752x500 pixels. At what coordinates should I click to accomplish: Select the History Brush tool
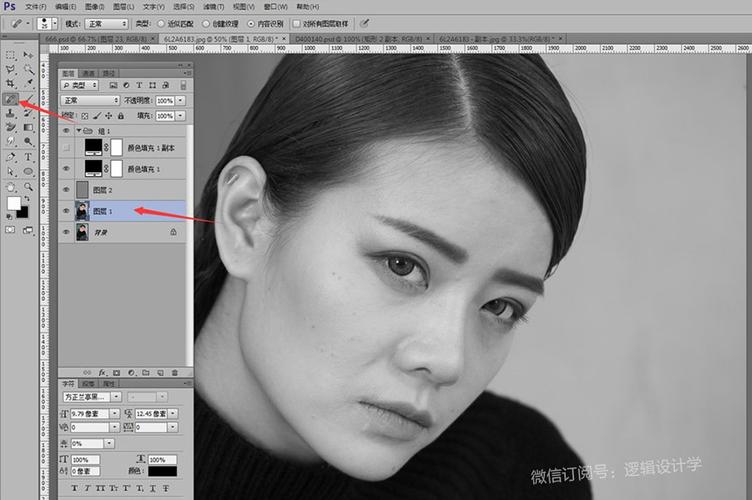[28, 113]
